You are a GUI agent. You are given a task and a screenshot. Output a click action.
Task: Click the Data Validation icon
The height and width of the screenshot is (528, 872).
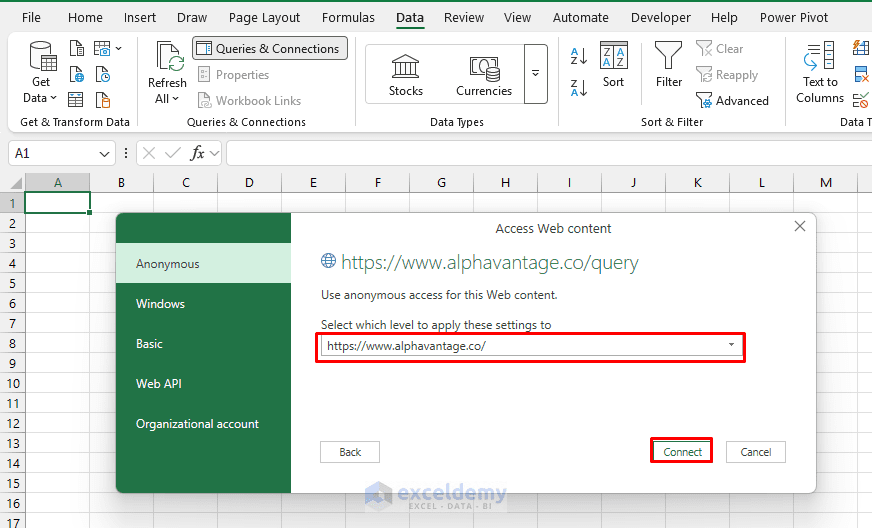coord(860,100)
